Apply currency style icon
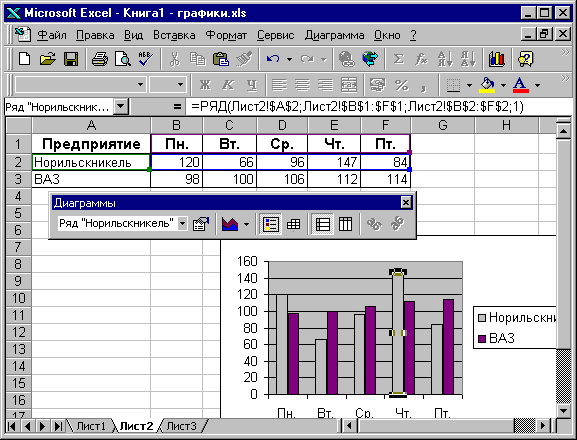 [x=378, y=85]
